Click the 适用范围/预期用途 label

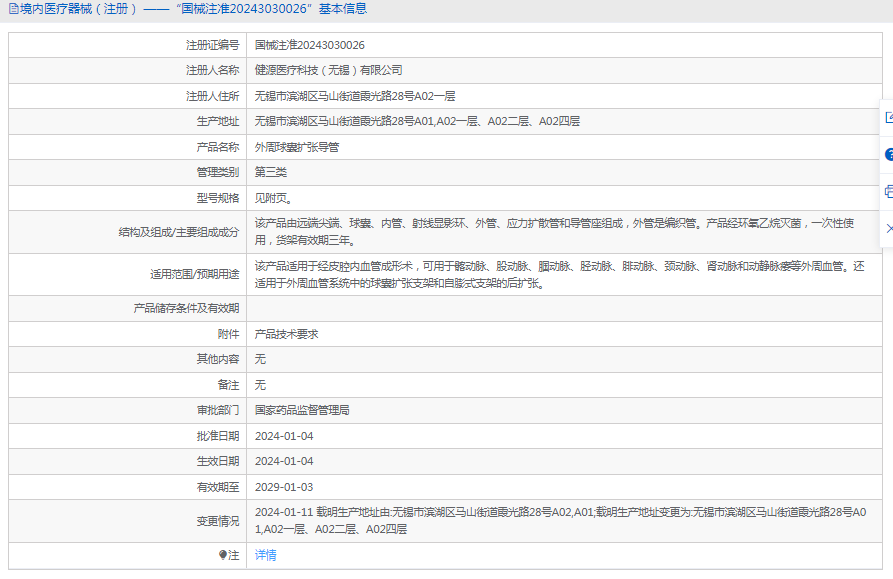pos(195,274)
